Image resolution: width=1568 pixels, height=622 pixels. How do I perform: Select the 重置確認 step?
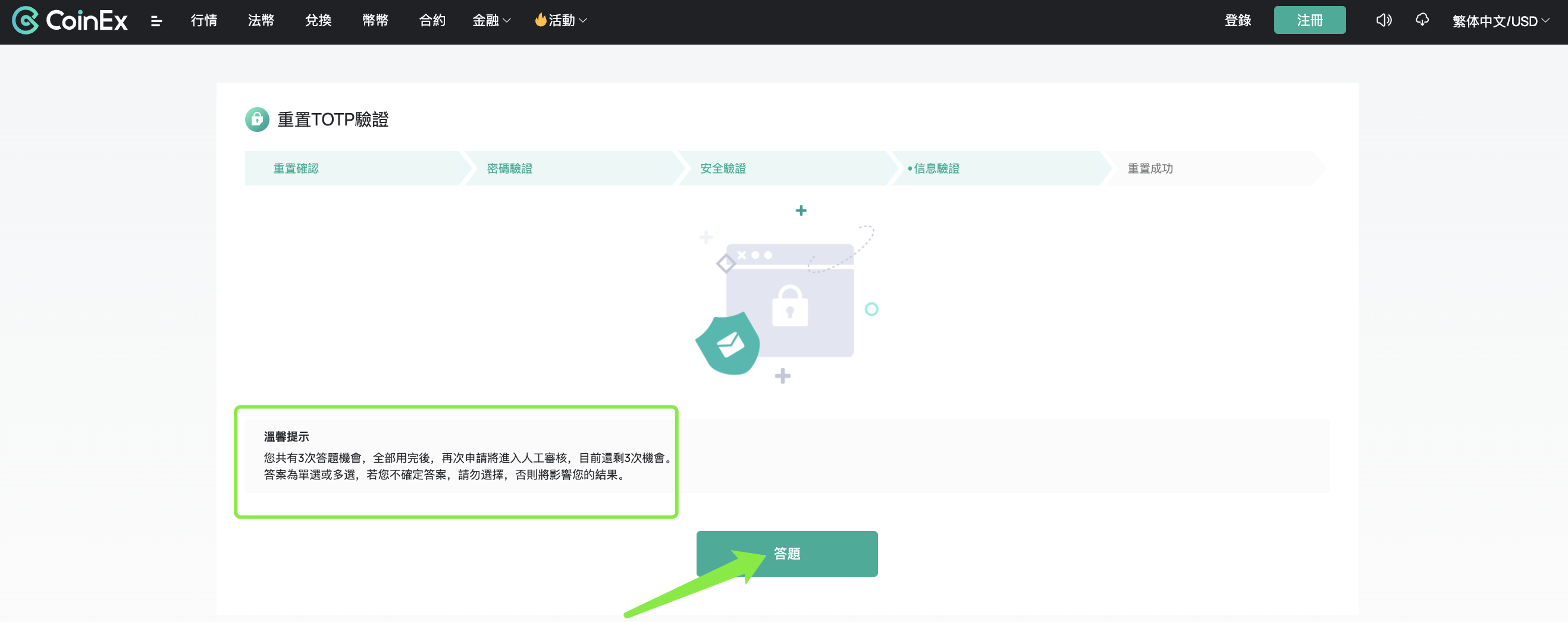click(x=296, y=169)
